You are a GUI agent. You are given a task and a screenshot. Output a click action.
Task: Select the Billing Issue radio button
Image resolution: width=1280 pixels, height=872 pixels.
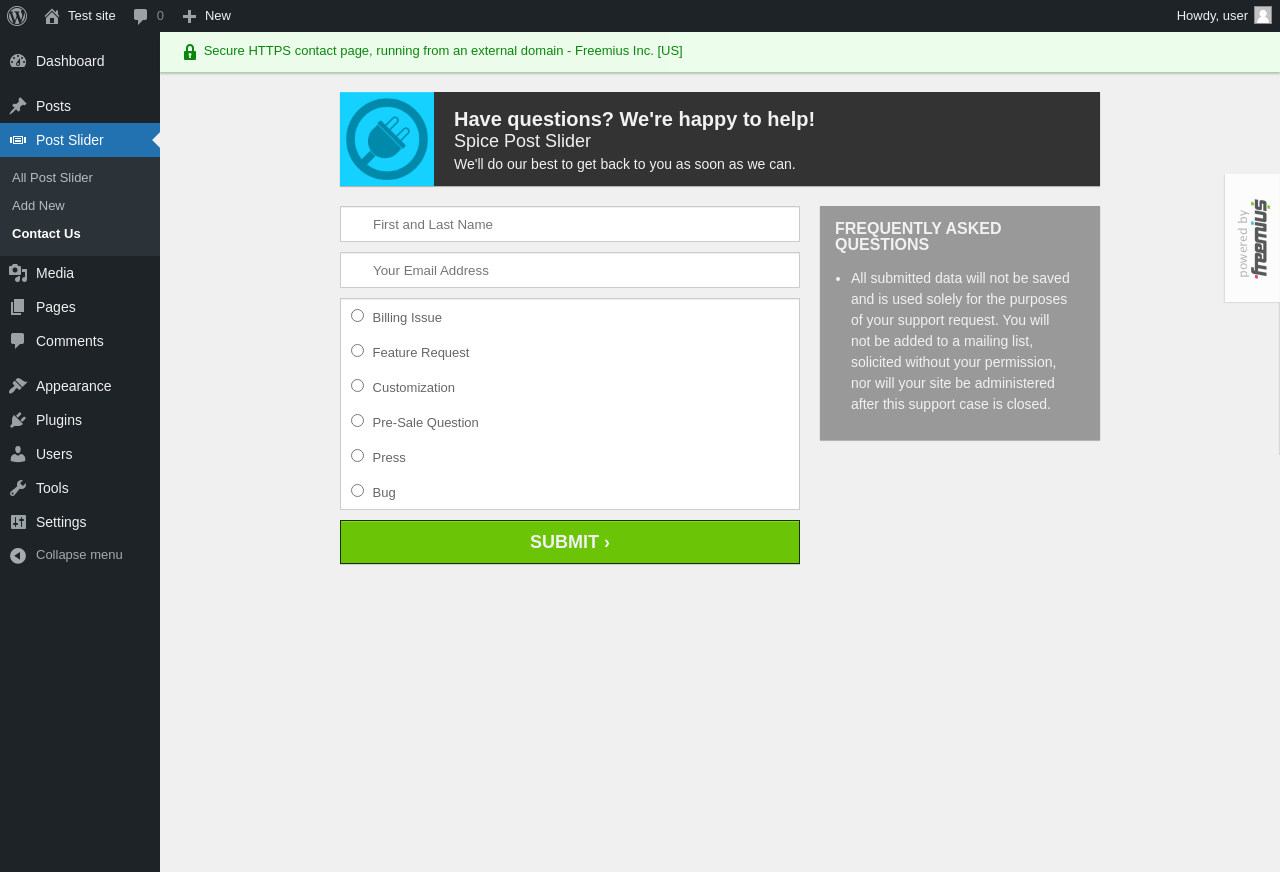[x=357, y=316]
